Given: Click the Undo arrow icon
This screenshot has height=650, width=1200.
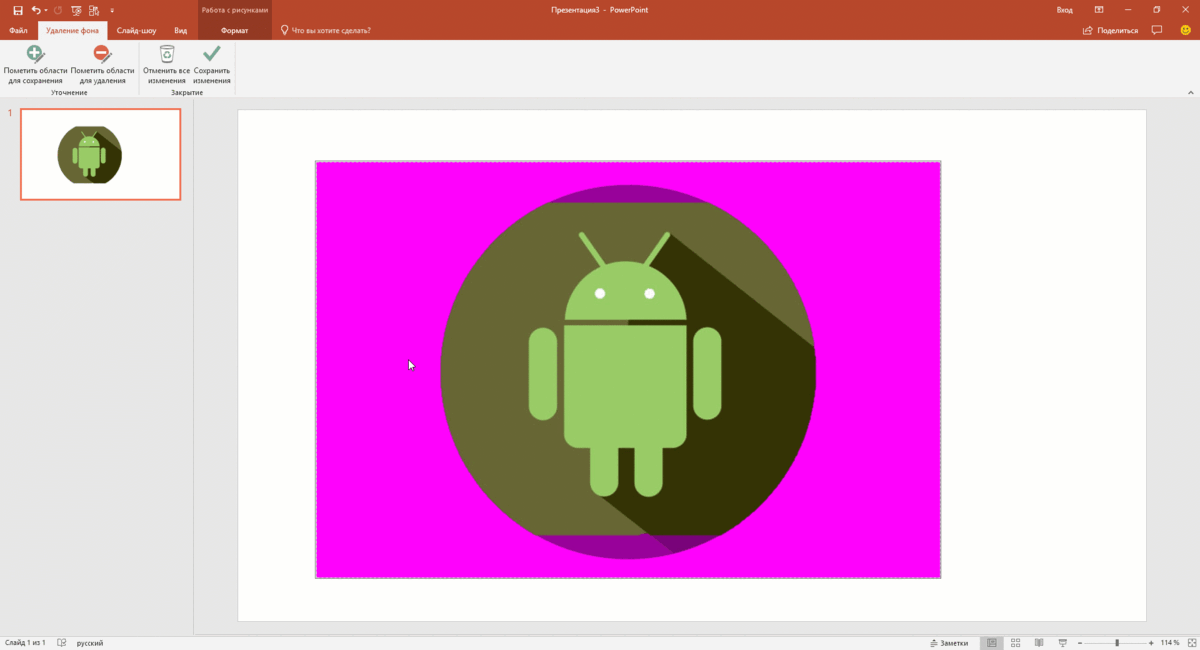Looking at the screenshot, I should pyautogui.click(x=36, y=10).
